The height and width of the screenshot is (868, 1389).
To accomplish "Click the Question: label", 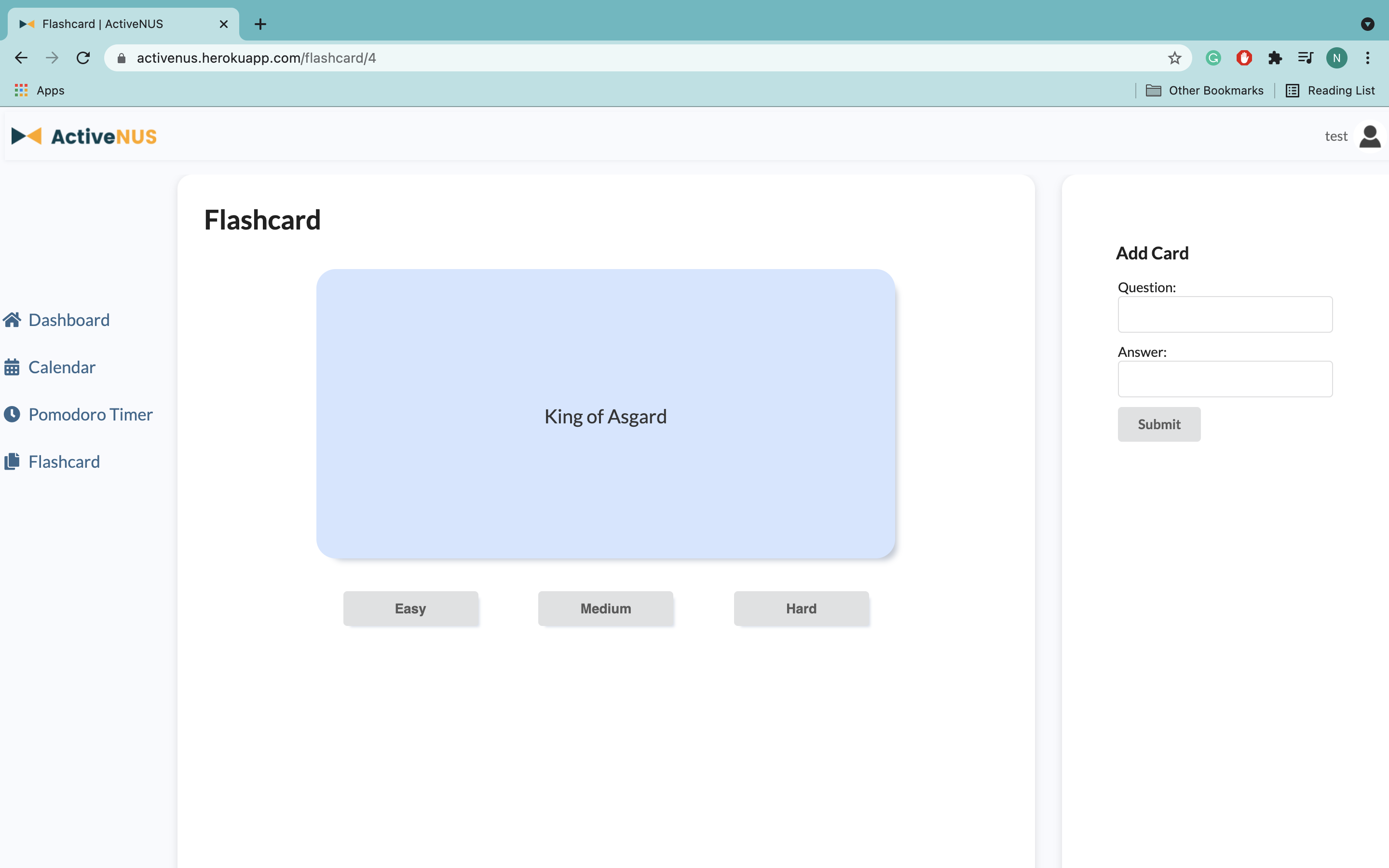I will [x=1147, y=287].
